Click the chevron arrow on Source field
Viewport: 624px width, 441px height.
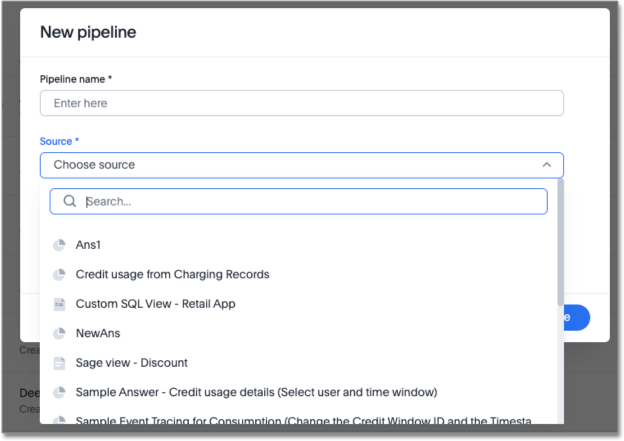click(x=546, y=165)
